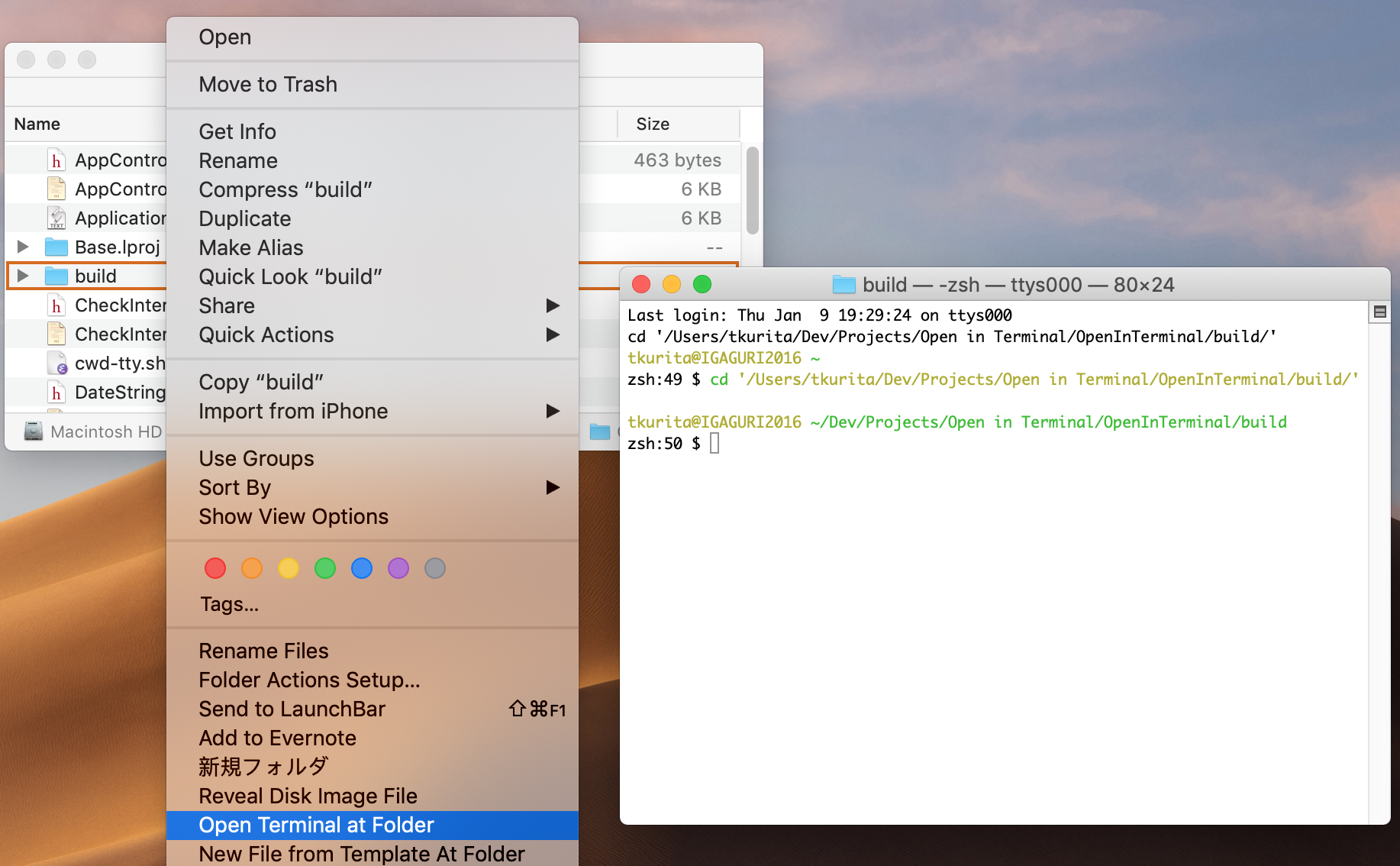
Task: Click the Terminal split pane icon
Action: [1379, 312]
